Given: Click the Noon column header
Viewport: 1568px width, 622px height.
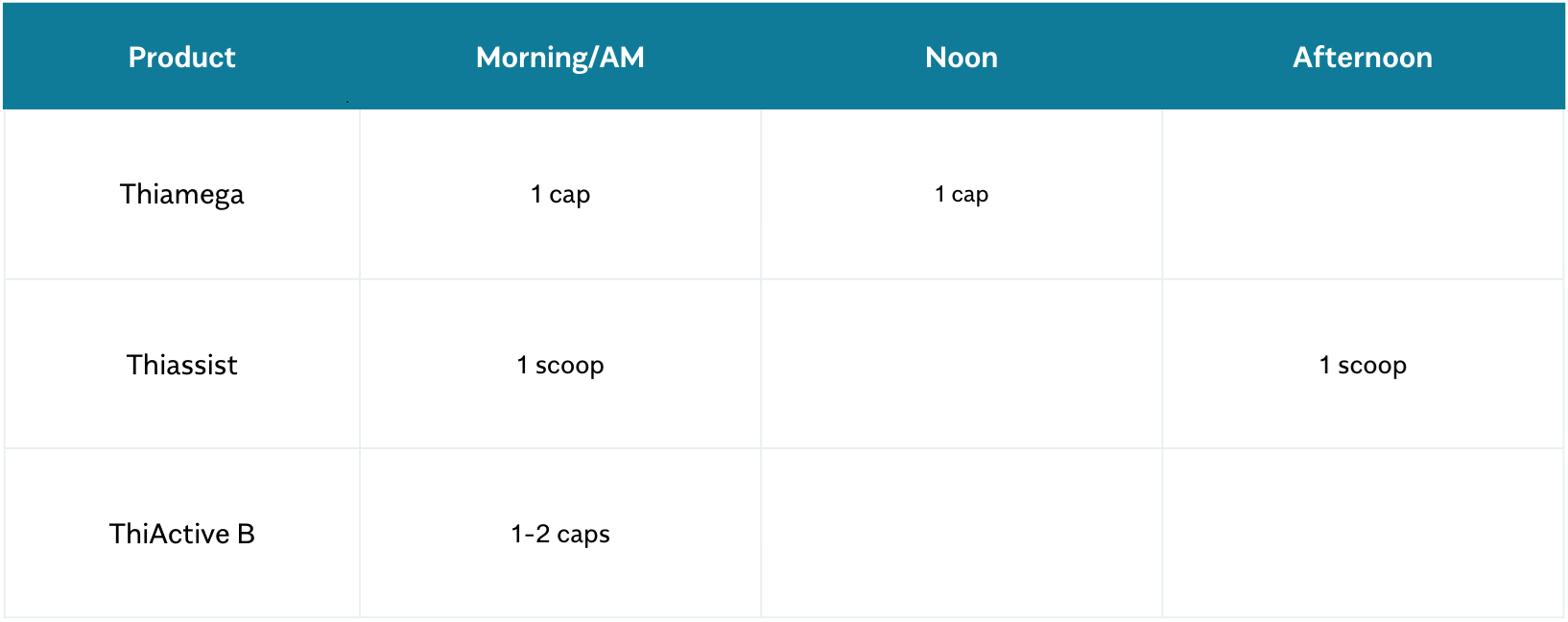Looking at the screenshot, I should click(962, 58).
